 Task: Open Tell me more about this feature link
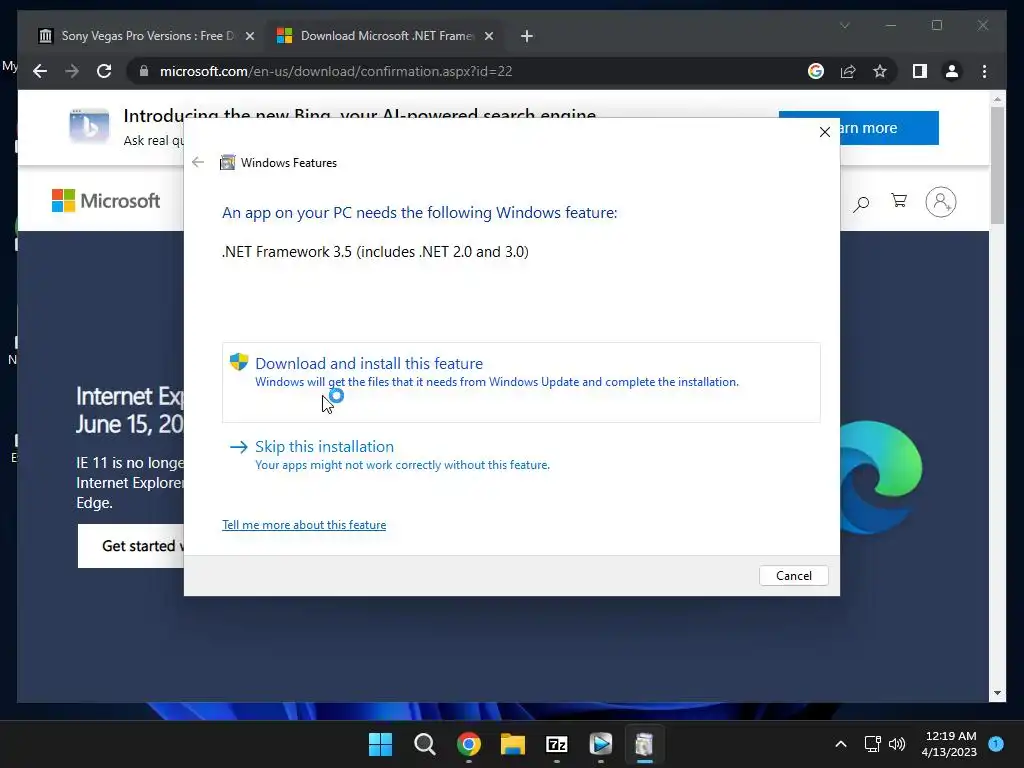(x=304, y=525)
